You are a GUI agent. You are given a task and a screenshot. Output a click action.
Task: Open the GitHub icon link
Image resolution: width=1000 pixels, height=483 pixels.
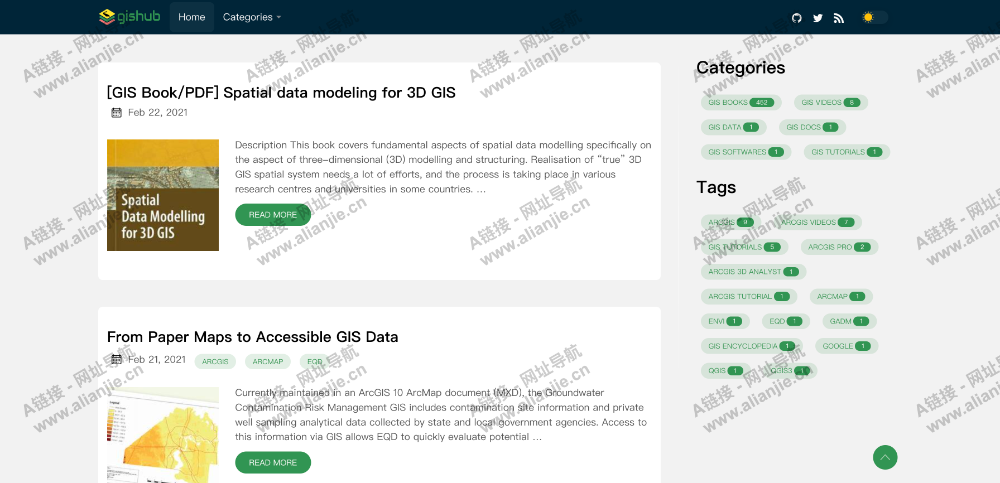pos(797,18)
